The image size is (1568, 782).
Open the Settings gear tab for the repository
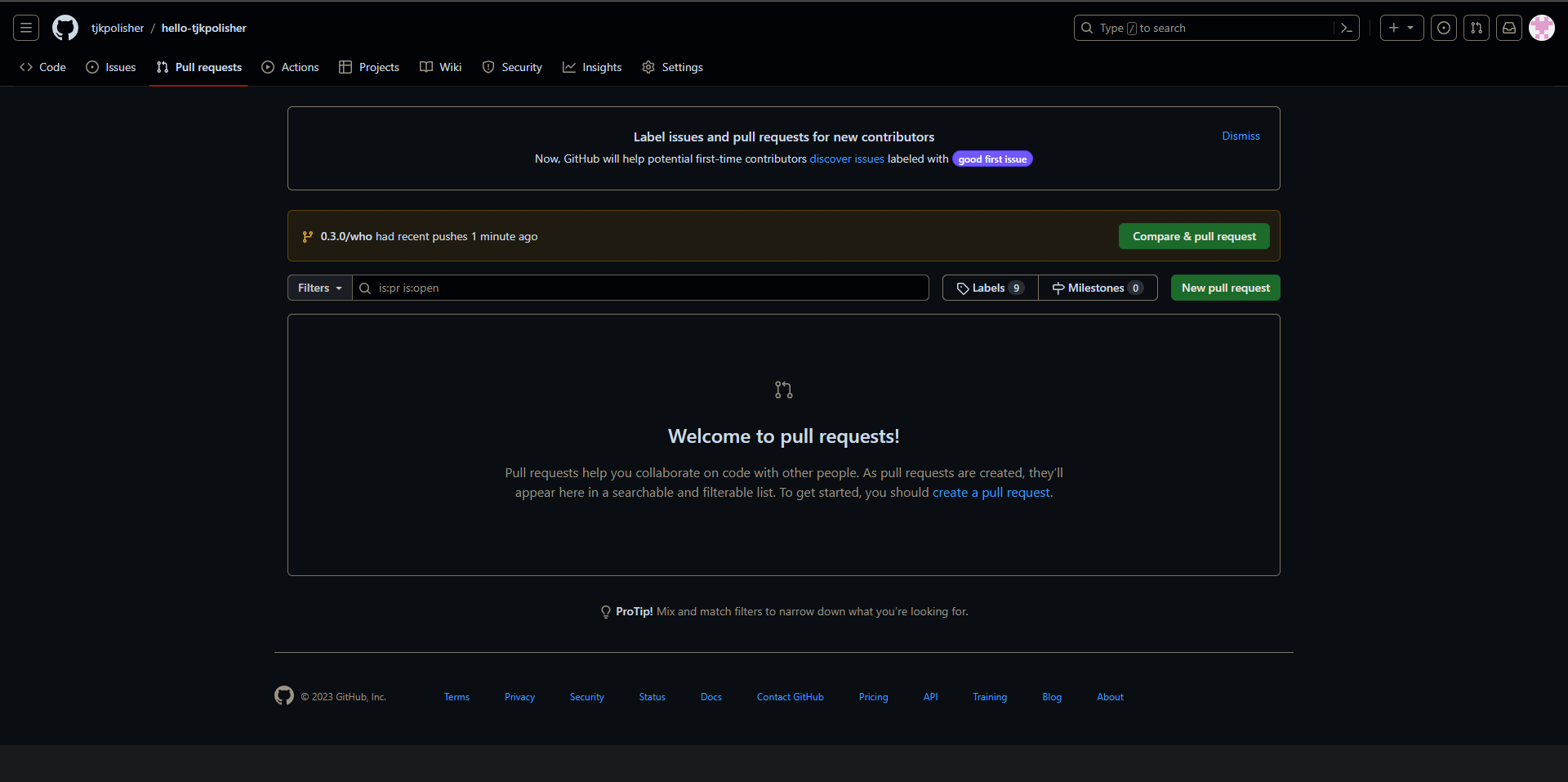tap(672, 67)
